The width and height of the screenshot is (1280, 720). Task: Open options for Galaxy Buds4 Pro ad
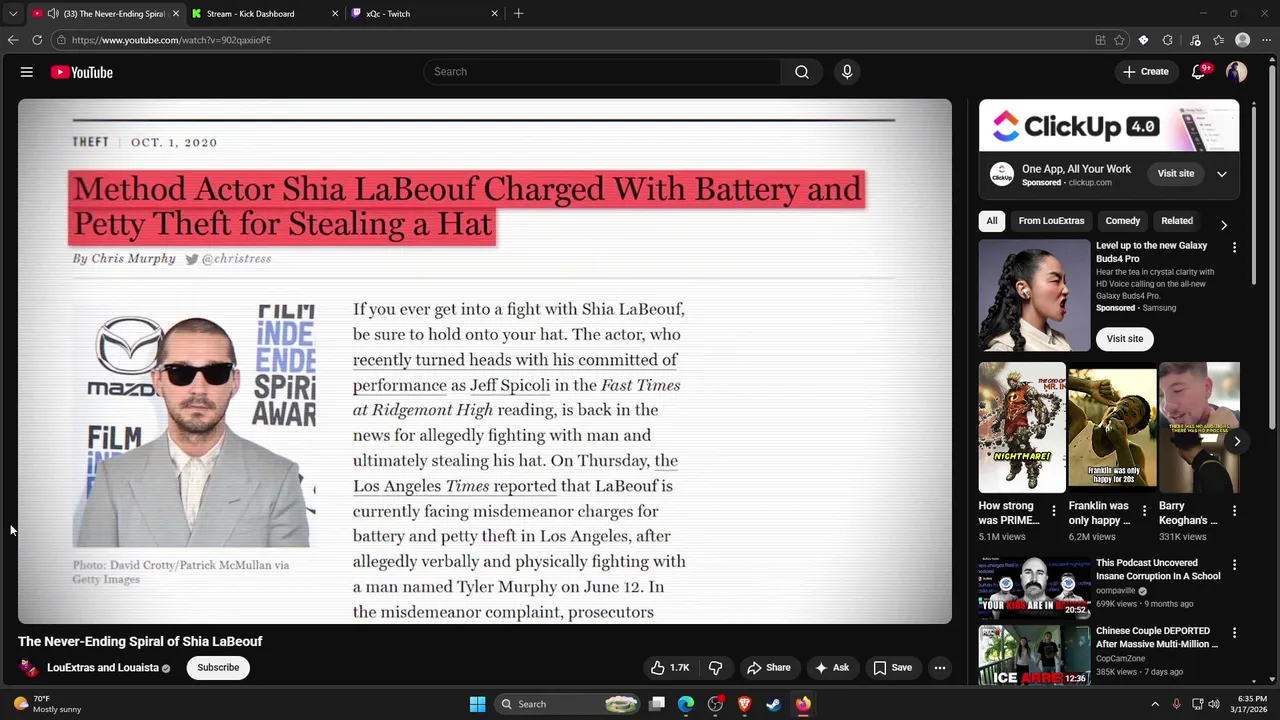coord(1234,247)
